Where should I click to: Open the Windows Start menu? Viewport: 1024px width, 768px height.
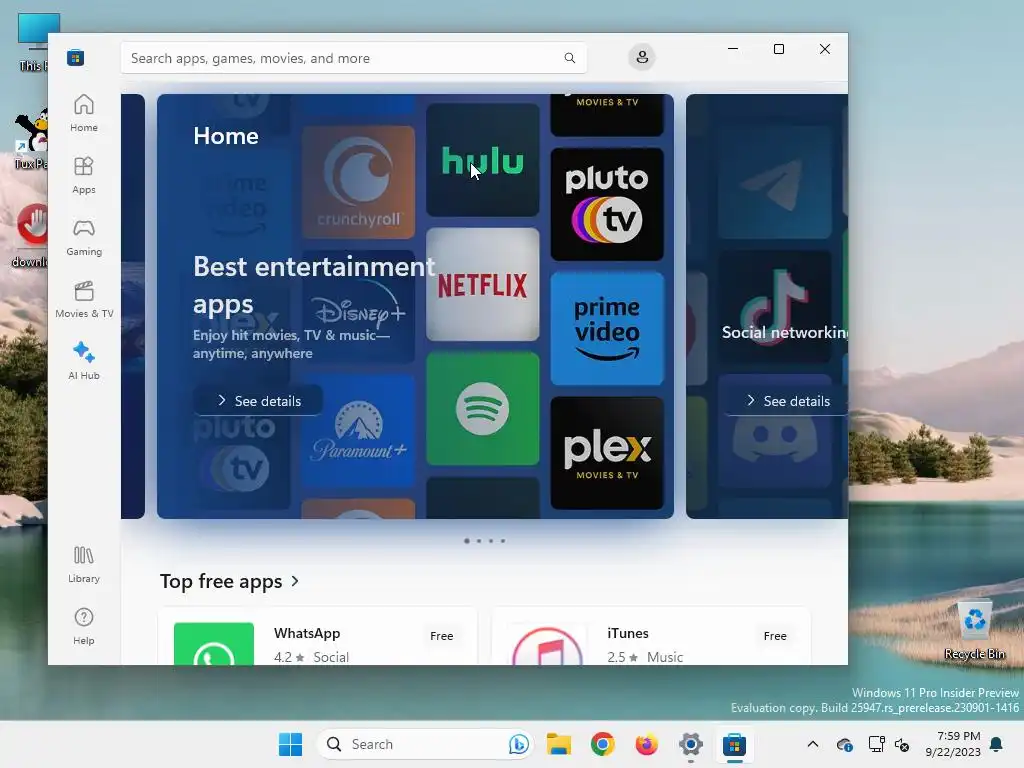tap(291, 744)
